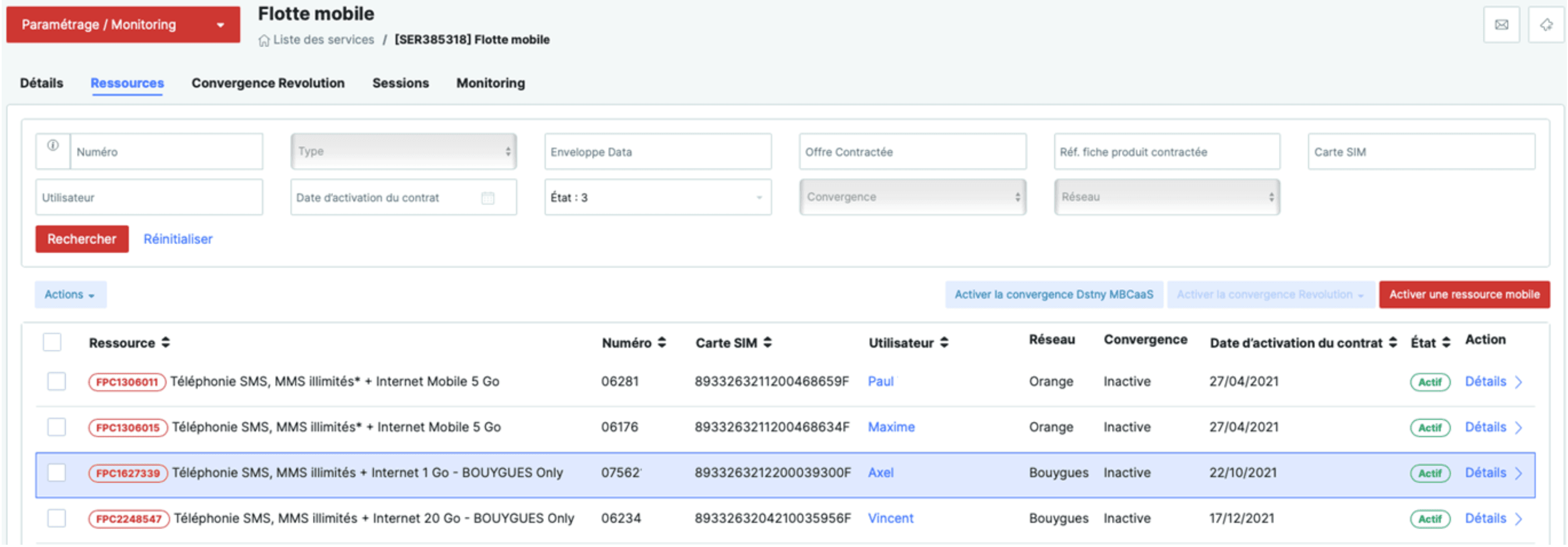The height and width of the screenshot is (547, 1568).
Task: Click the home icon in breadcrumb
Action: (264, 41)
